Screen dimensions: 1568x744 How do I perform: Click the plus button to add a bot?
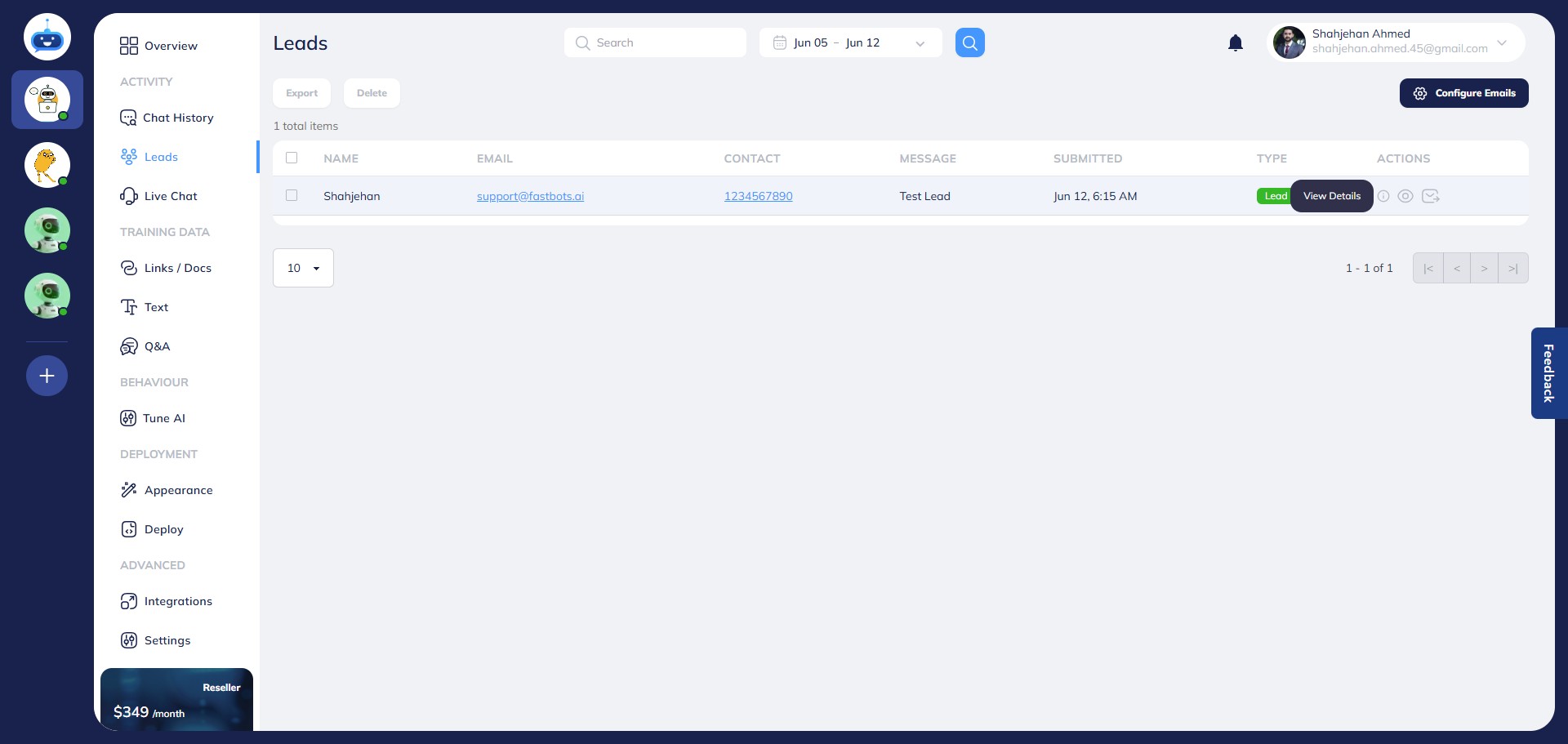(x=47, y=375)
